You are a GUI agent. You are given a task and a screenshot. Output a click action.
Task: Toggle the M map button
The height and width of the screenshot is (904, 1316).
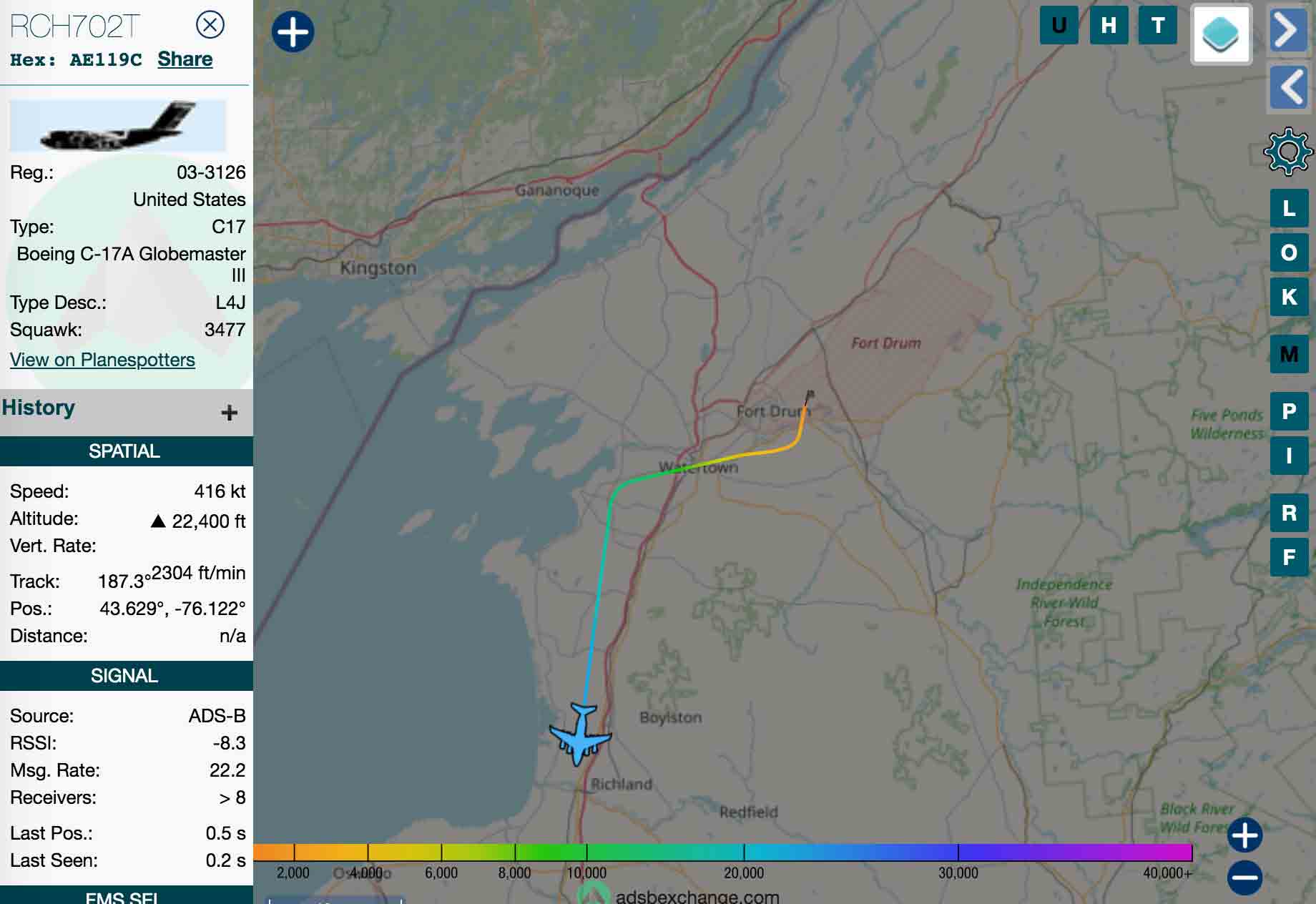pyautogui.click(x=1289, y=354)
